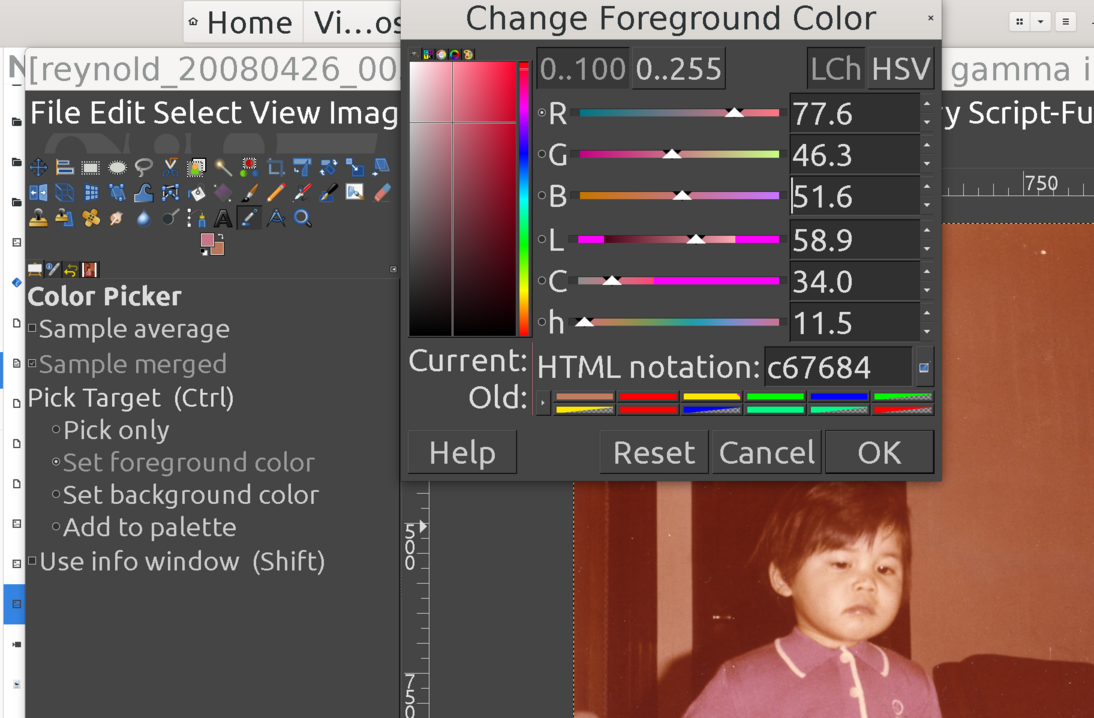Image resolution: width=1094 pixels, height=718 pixels.
Task: Select the Paintbrush tool
Action: point(249,192)
